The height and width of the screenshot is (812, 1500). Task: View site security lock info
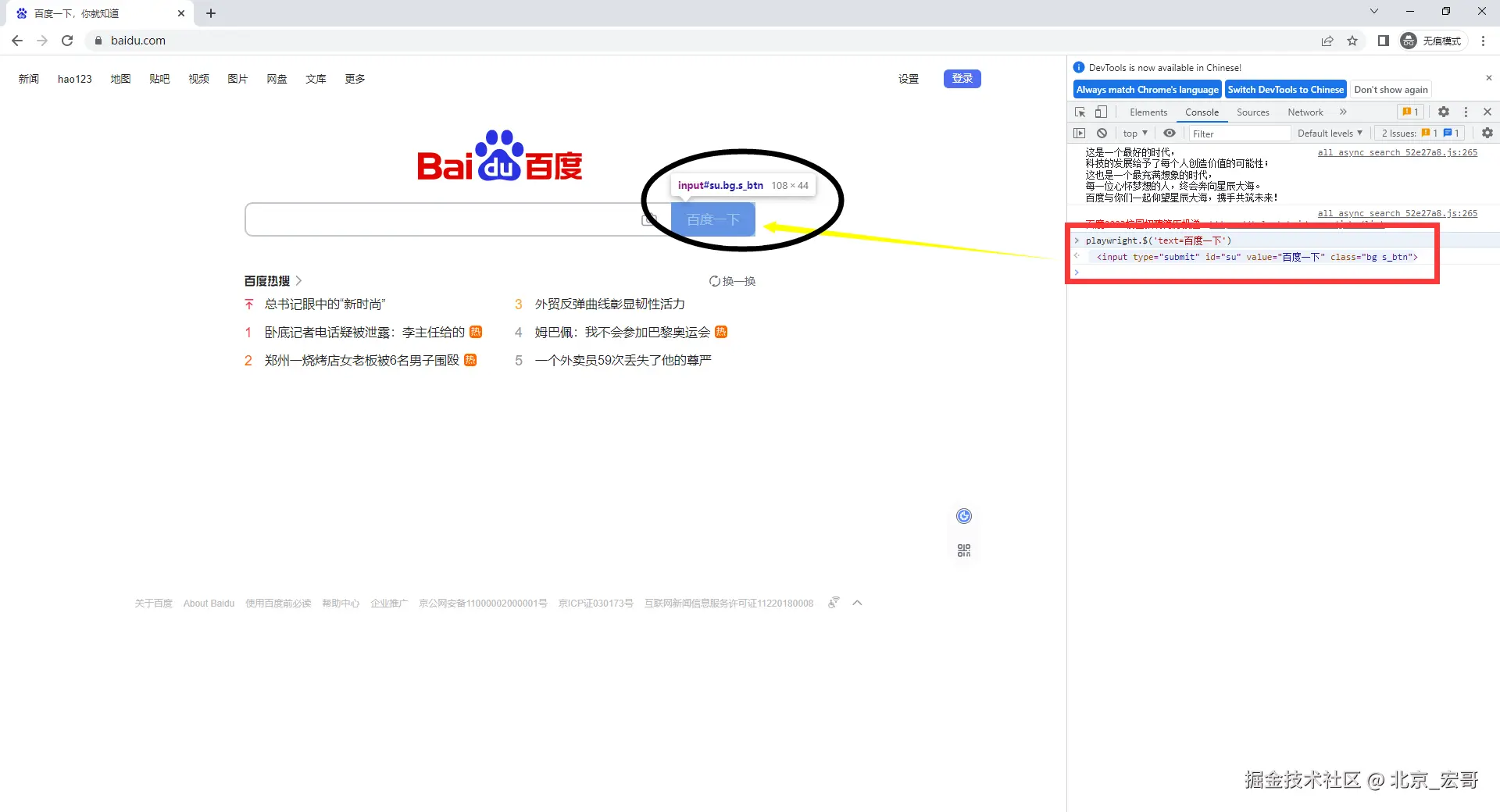coord(98,41)
